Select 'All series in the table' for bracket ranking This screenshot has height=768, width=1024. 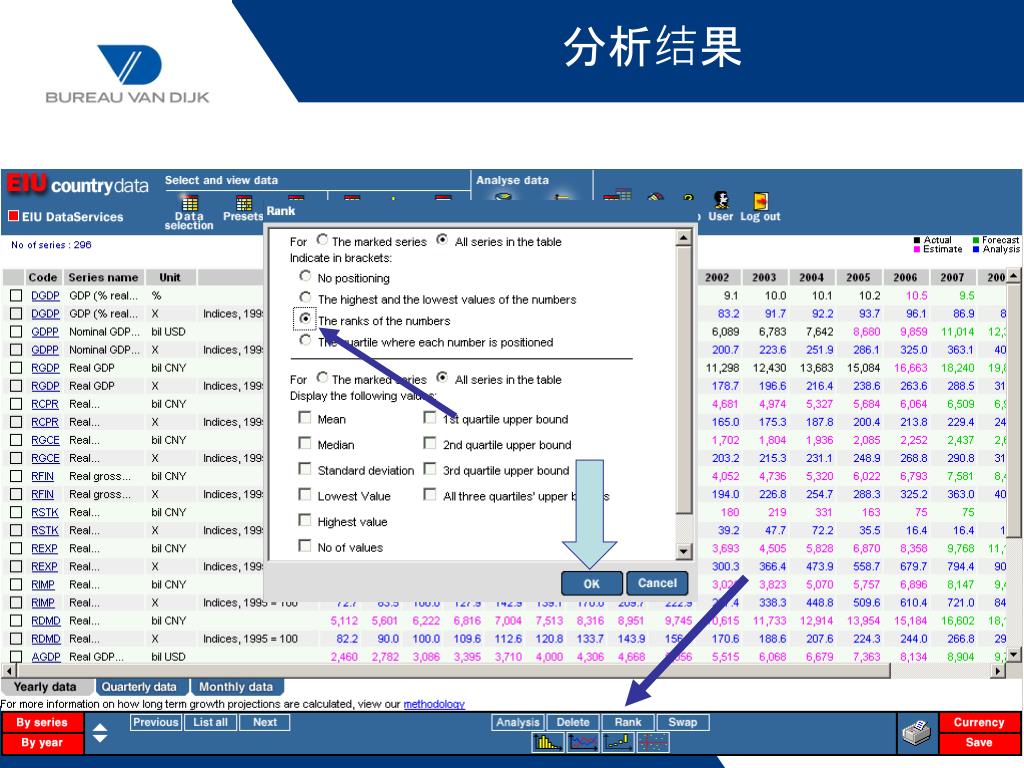[442, 240]
